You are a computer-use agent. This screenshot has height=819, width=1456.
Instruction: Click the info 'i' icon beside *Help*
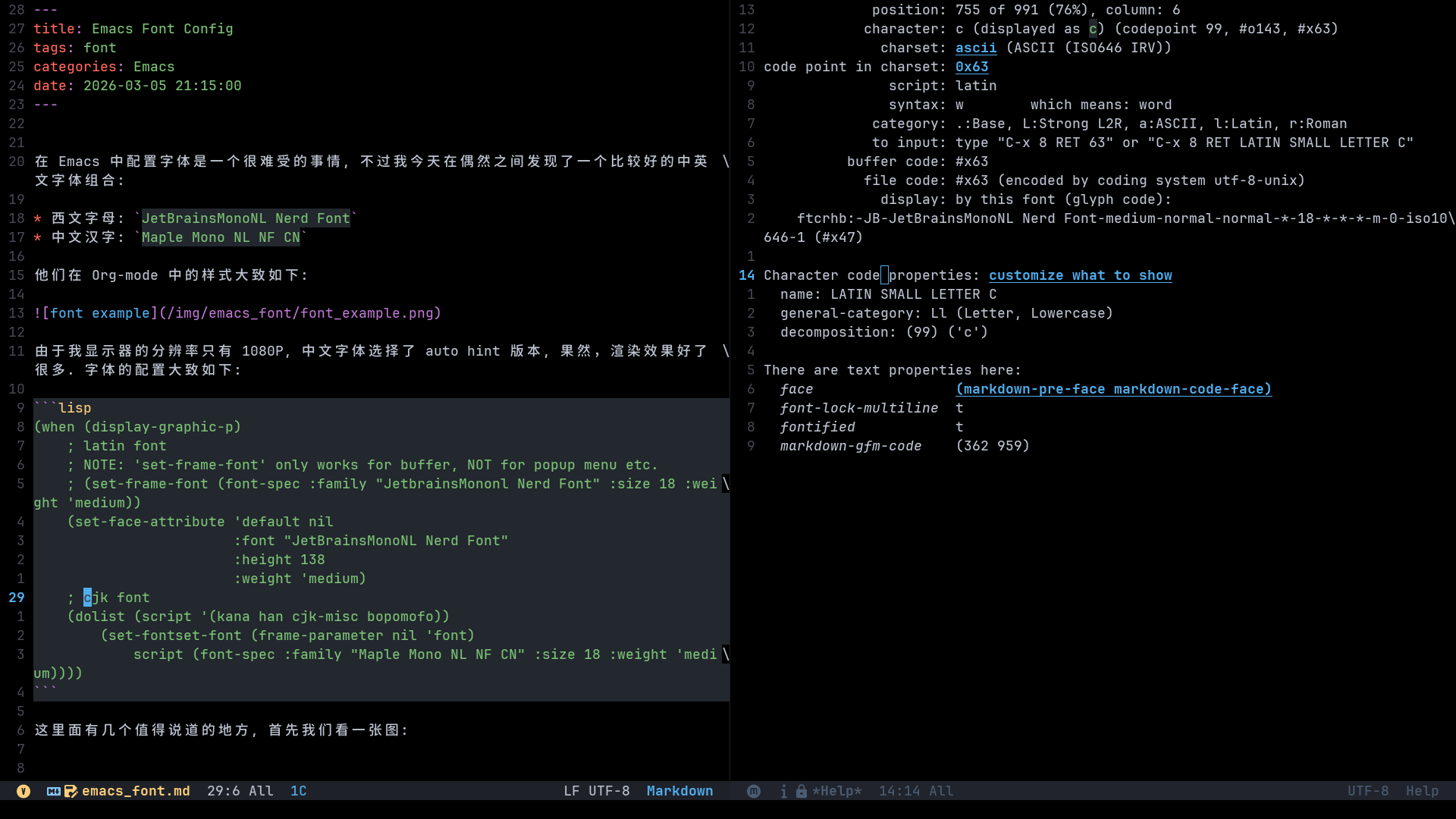[x=783, y=791]
